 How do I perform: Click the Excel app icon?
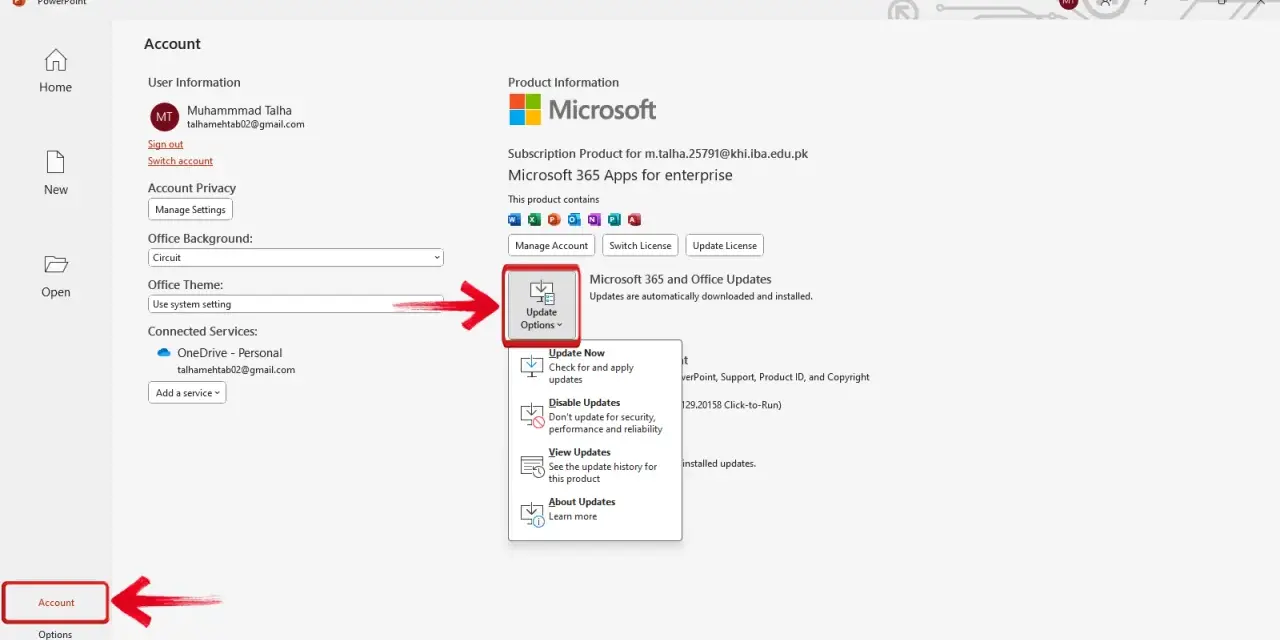click(534, 219)
